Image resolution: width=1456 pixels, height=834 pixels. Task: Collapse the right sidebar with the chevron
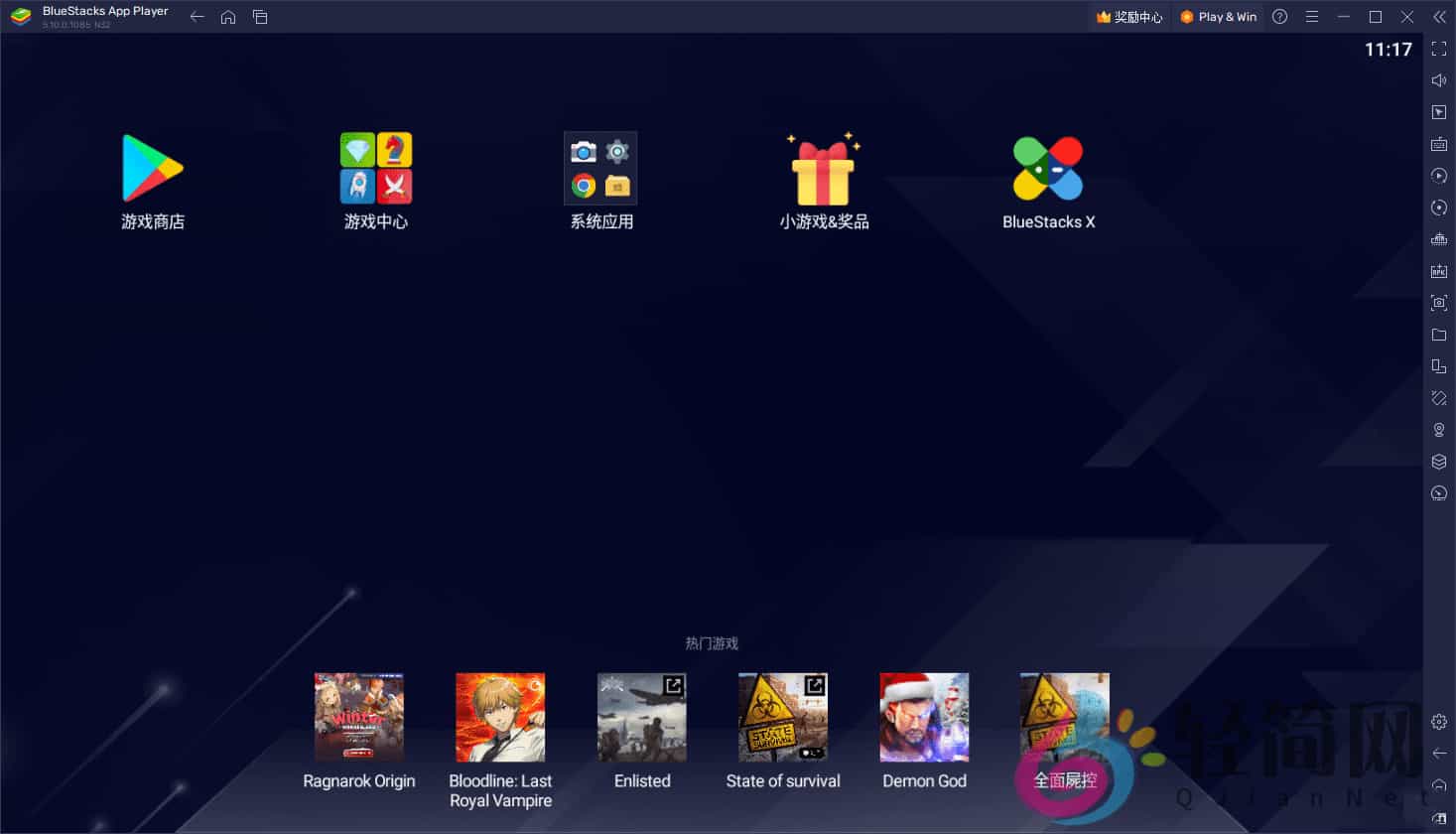(x=1438, y=17)
